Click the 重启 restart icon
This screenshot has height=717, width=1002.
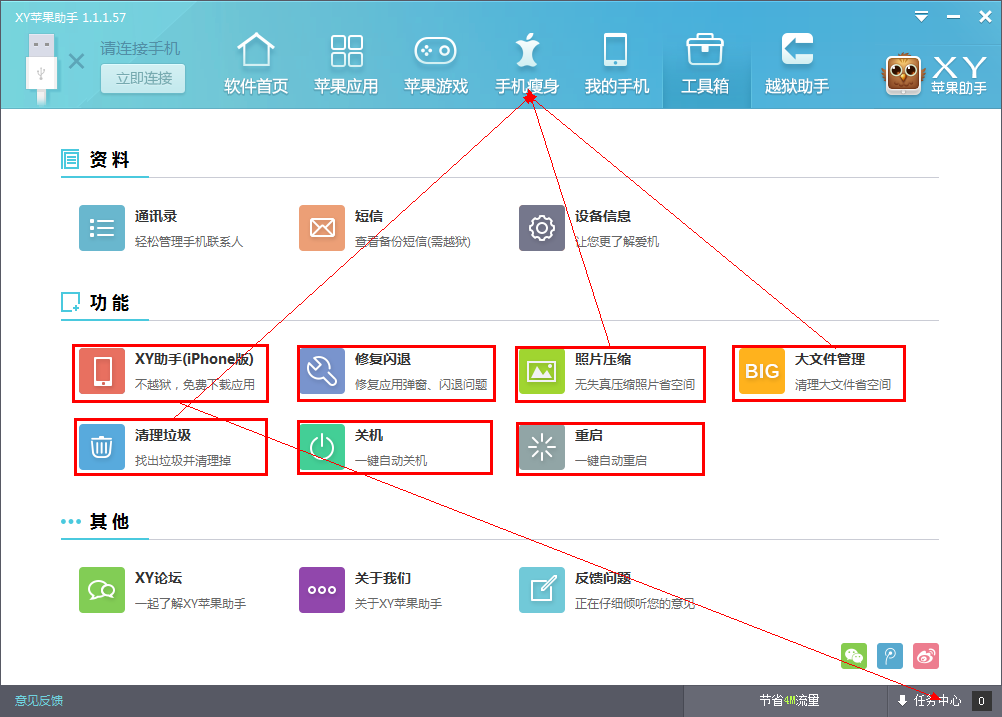tap(542, 447)
